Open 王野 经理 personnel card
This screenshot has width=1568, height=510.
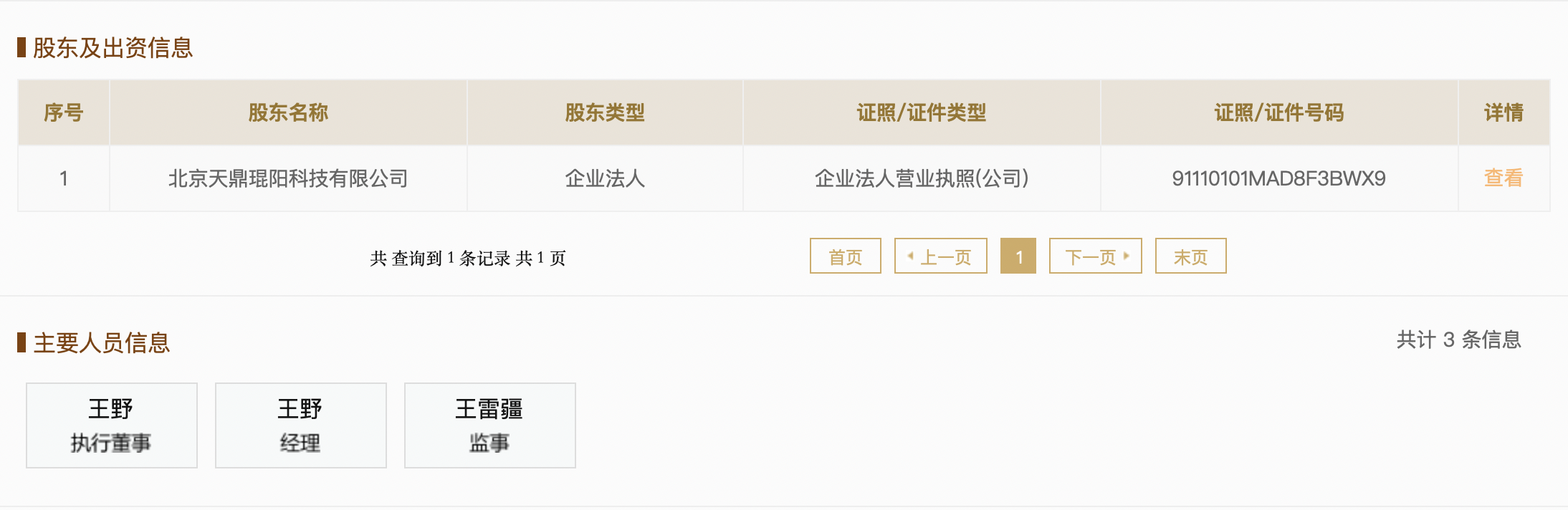click(x=301, y=425)
